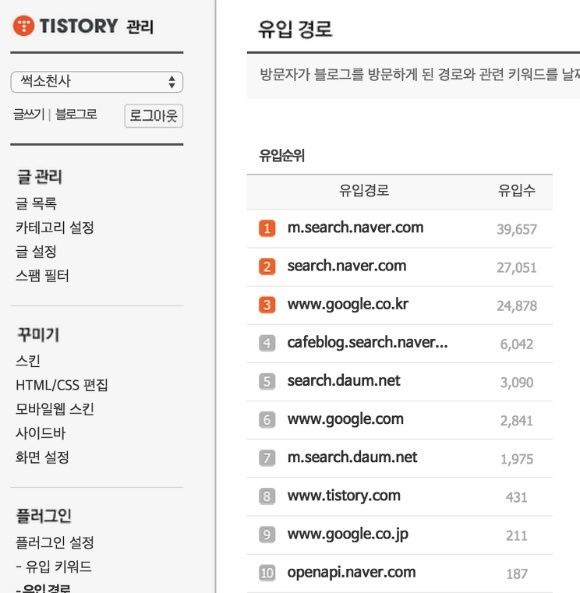Click the 유입경로 column header

click(364, 190)
